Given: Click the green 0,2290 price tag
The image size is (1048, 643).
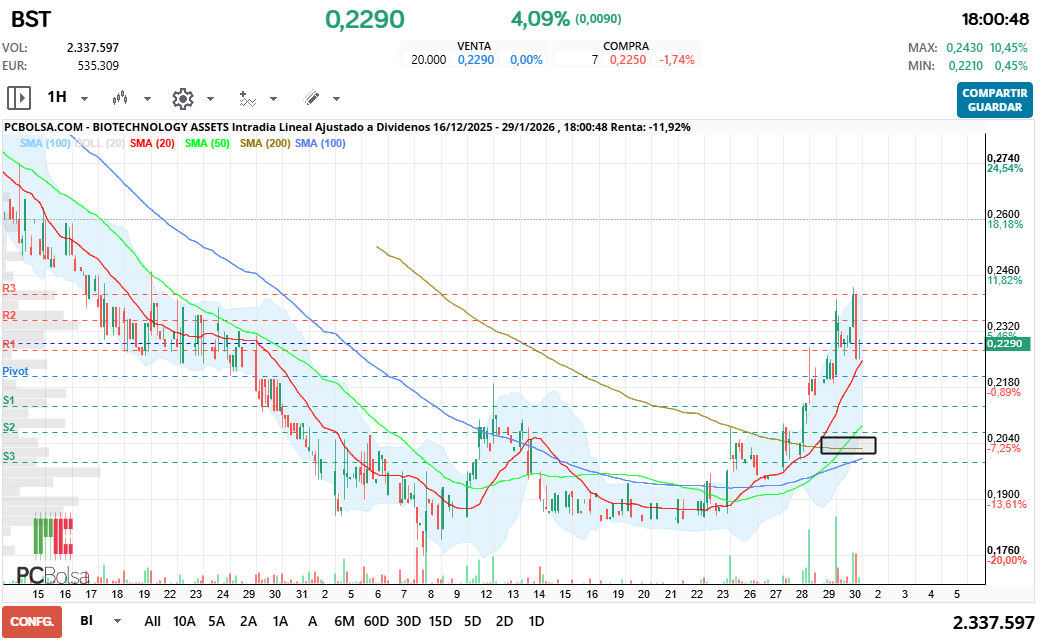Looking at the screenshot, I should pyautogui.click(x=1007, y=342).
